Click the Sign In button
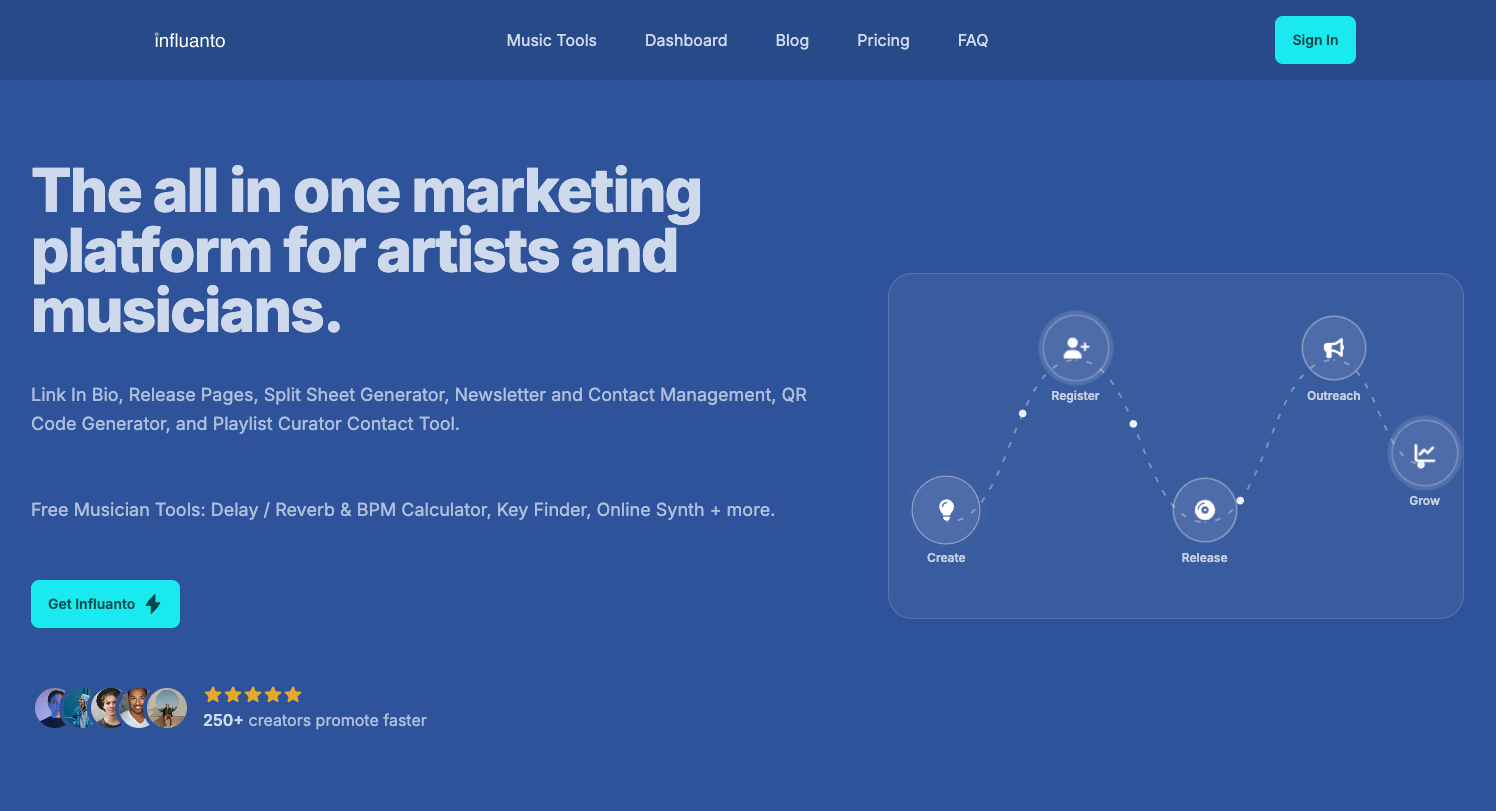The height and width of the screenshot is (811, 1496). (x=1315, y=40)
